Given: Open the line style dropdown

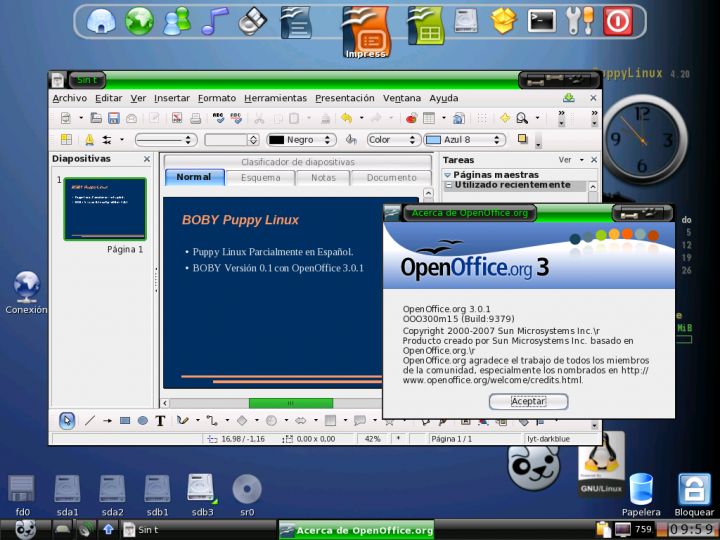Looking at the screenshot, I should click(166, 140).
